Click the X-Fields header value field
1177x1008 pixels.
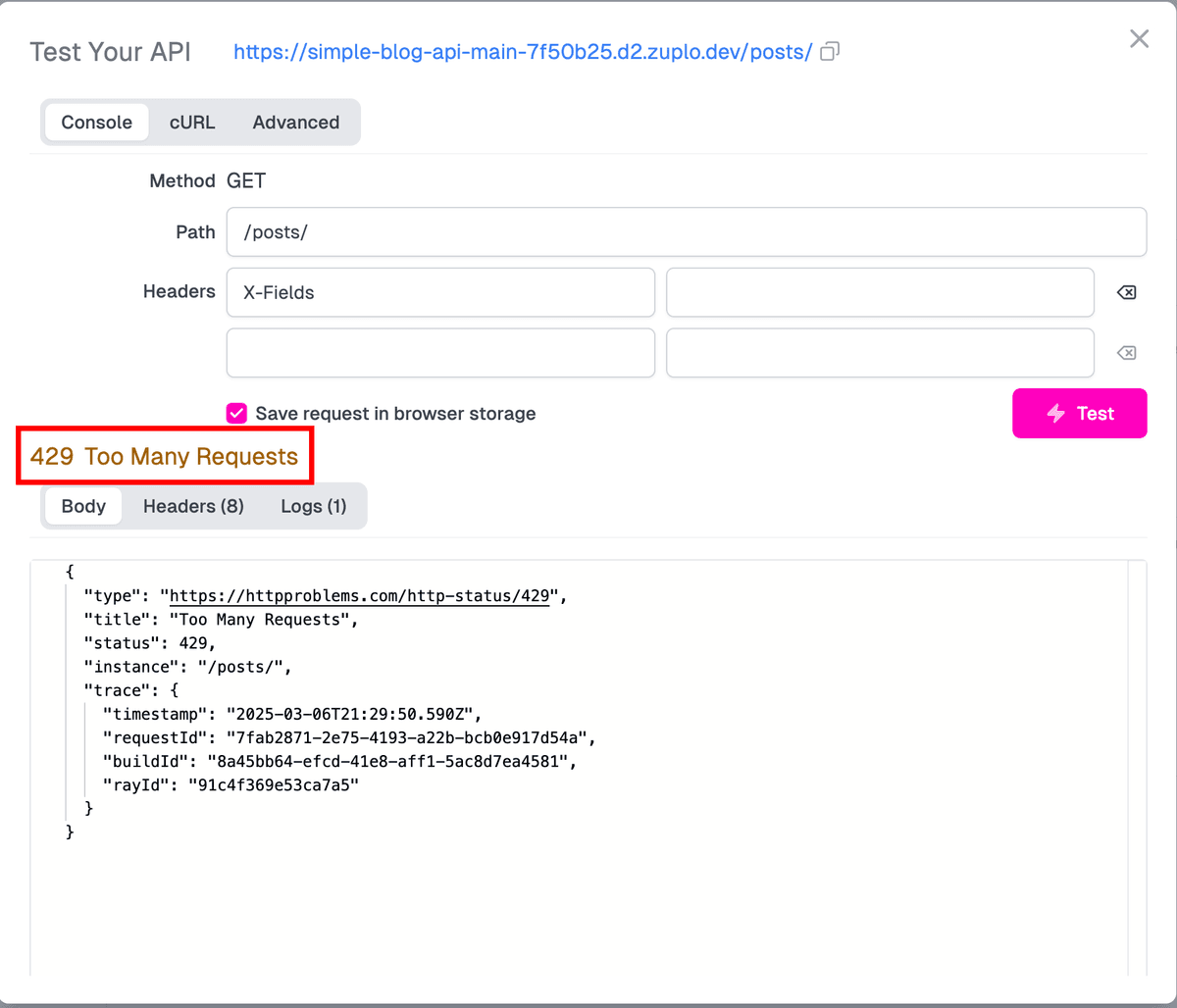(x=880, y=292)
